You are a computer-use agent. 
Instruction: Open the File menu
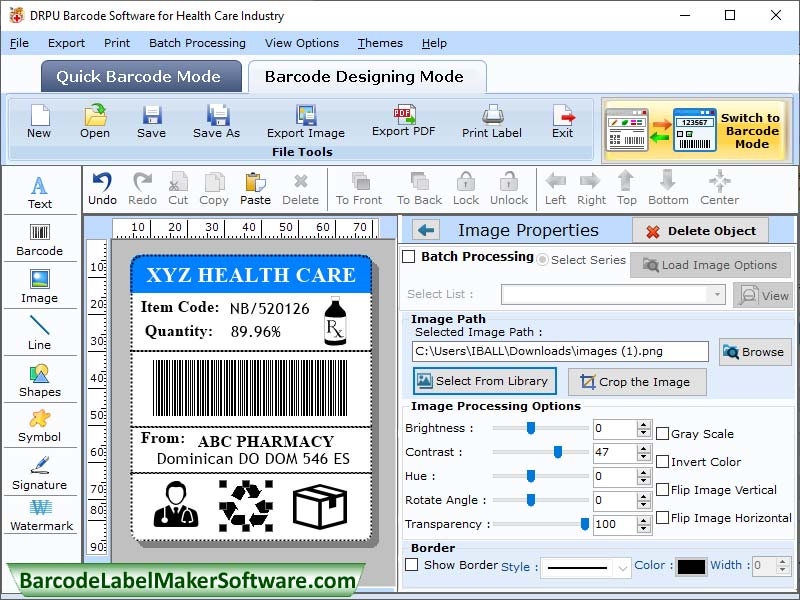[x=19, y=43]
